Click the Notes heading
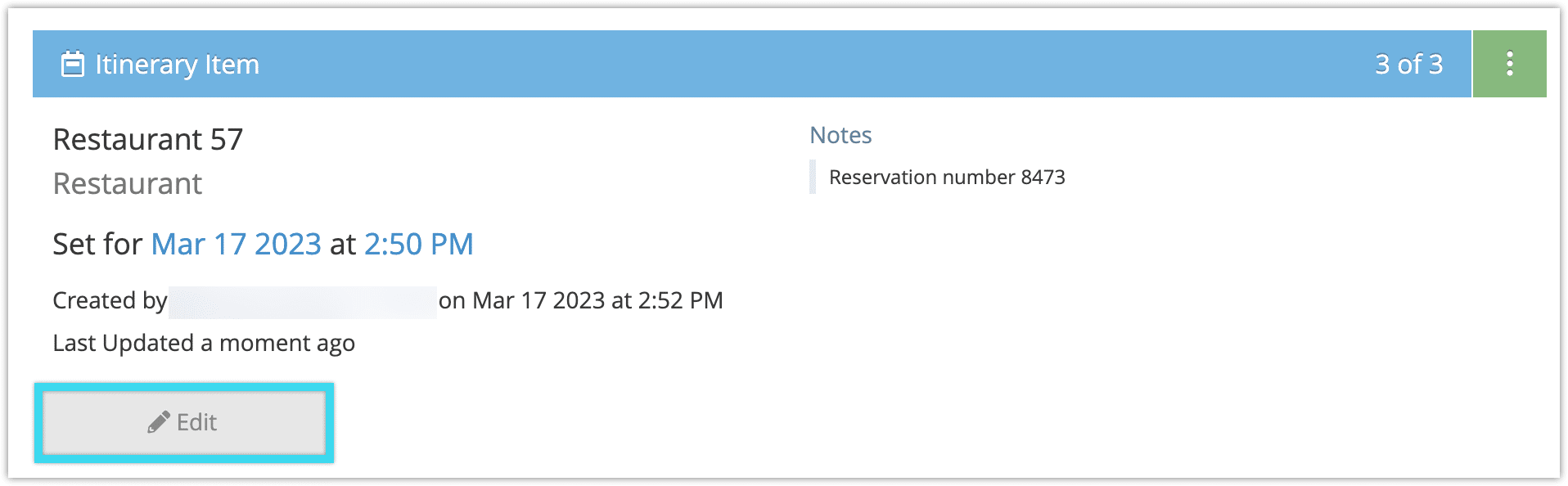 [840, 135]
